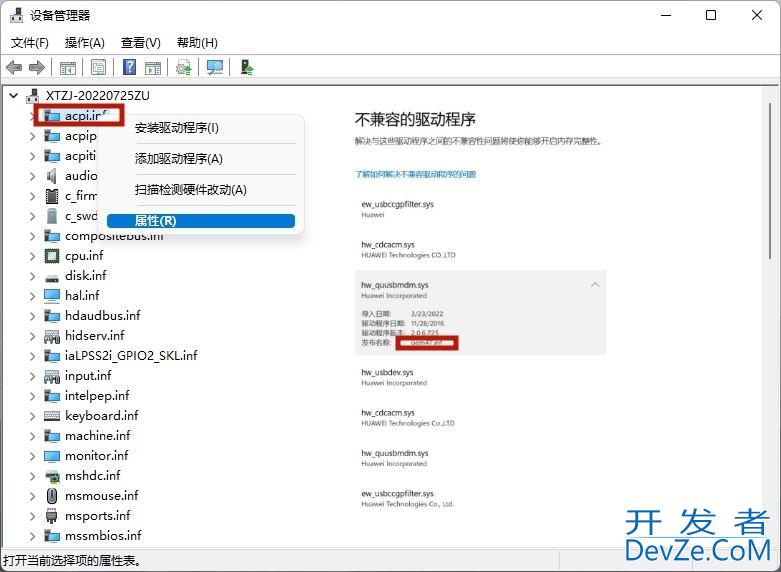
Task: Choose 属性(R) from context menu
Action: (201, 221)
